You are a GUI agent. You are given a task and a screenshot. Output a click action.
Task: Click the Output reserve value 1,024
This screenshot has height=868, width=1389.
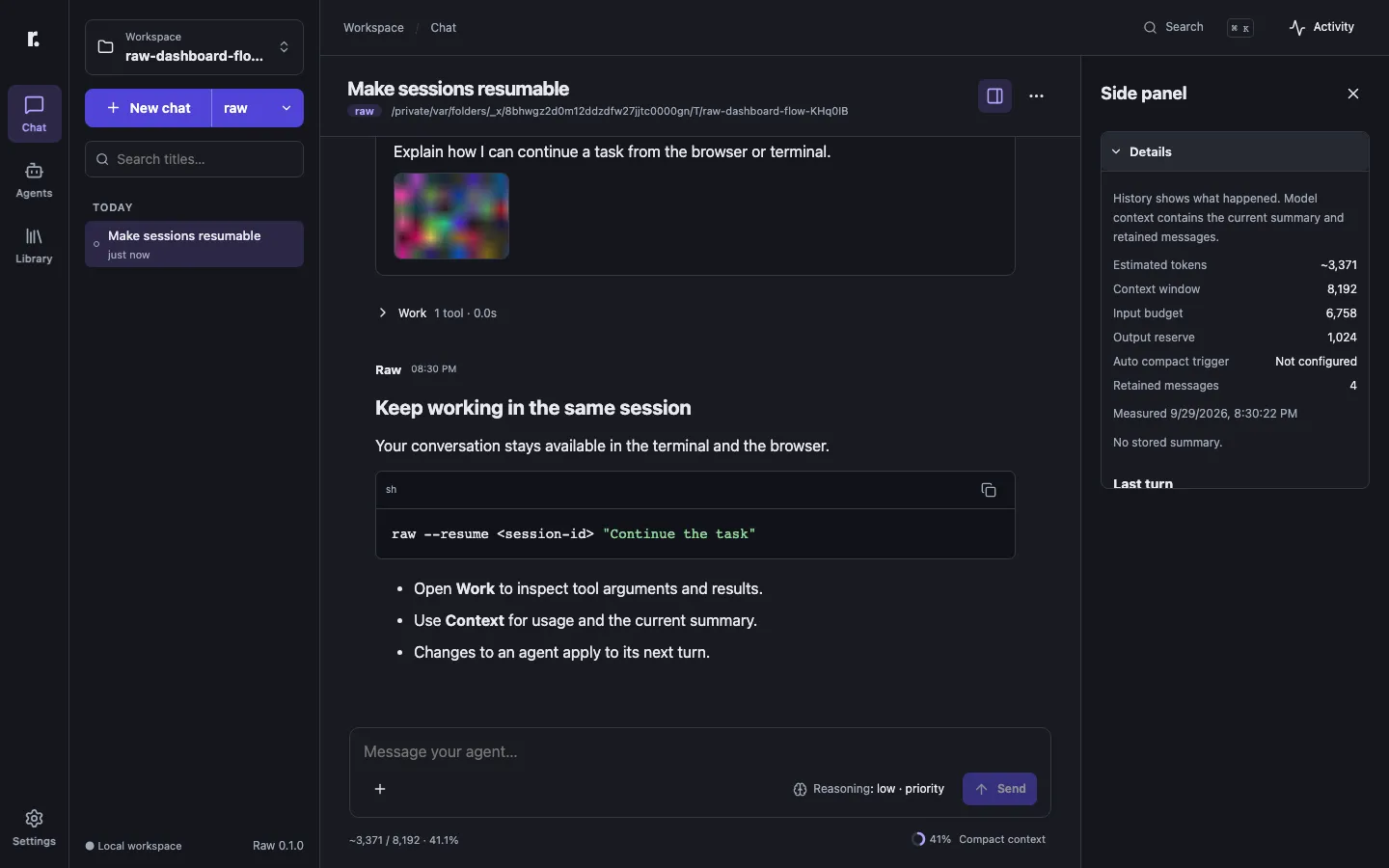coord(1342,338)
